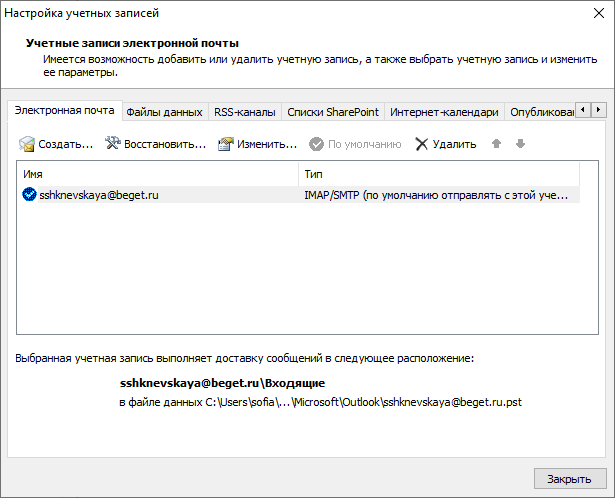Move account up with the up arrow
The image size is (615, 498).
click(496, 144)
